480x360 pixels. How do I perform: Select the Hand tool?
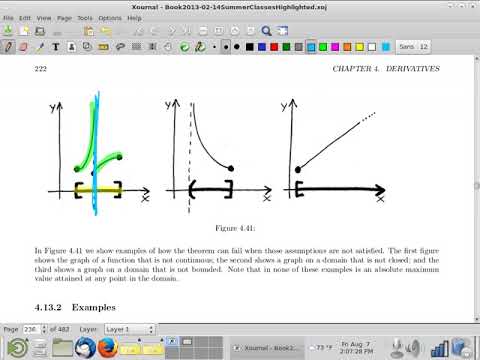(168, 47)
